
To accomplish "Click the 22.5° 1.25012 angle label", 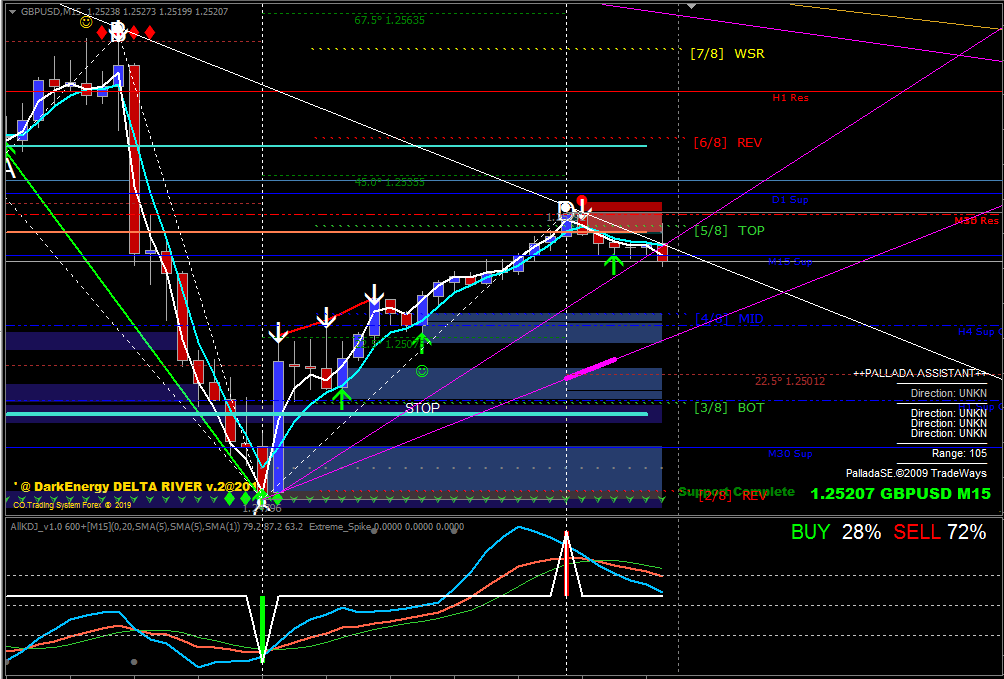I will pyautogui.click(x=789, y=381).
